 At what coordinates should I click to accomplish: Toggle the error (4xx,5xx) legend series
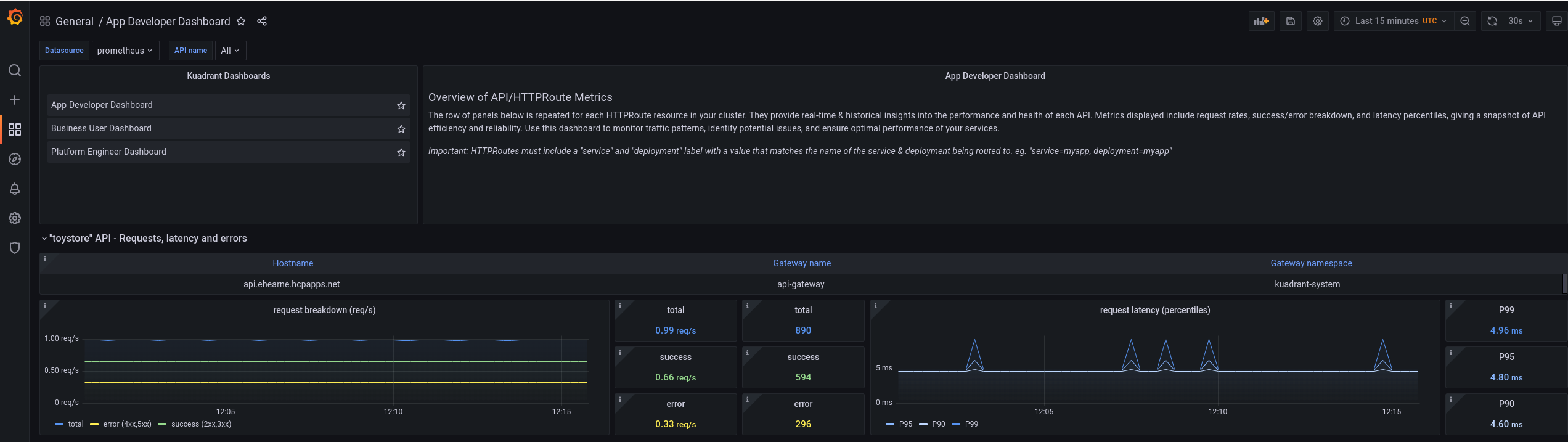coord(126,424)
